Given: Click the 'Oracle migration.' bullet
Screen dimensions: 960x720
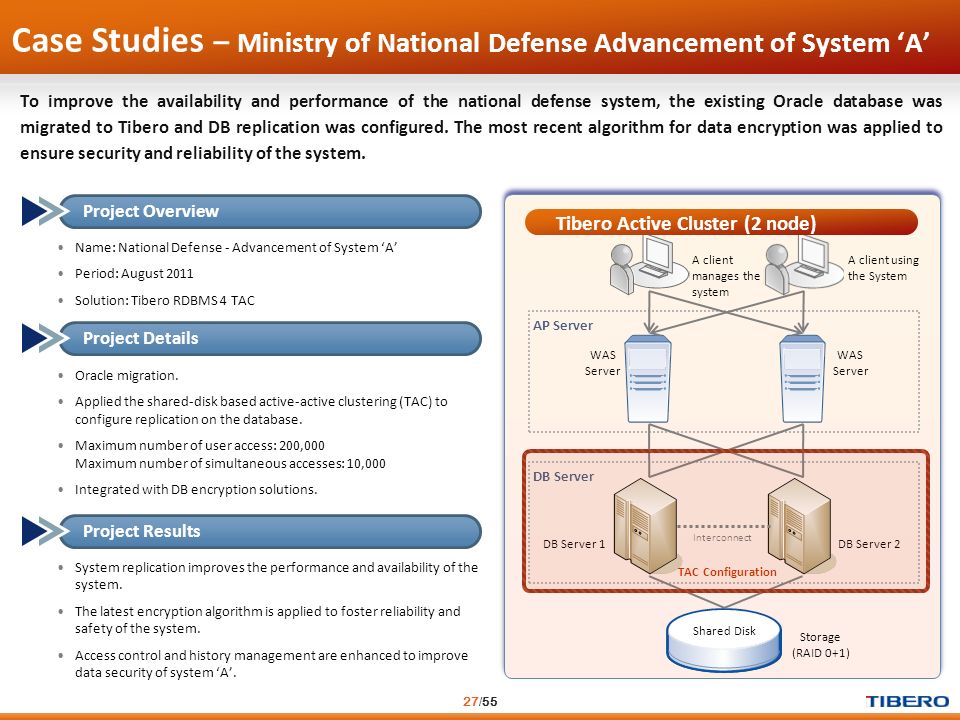Looking at the screenshot, I should pos(127,375).
